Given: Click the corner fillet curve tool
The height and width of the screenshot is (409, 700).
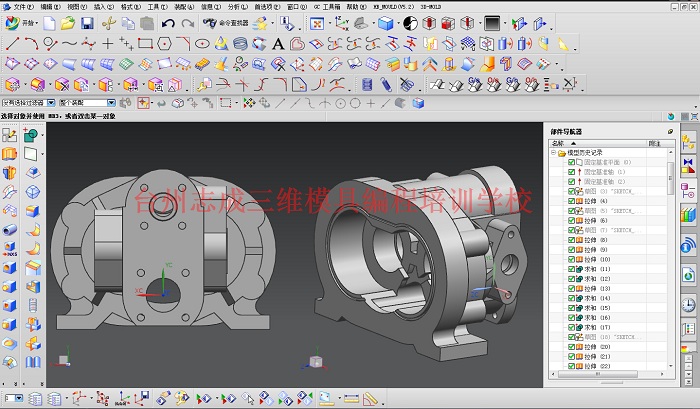Looking at the screenshot, I should (183, 44).
